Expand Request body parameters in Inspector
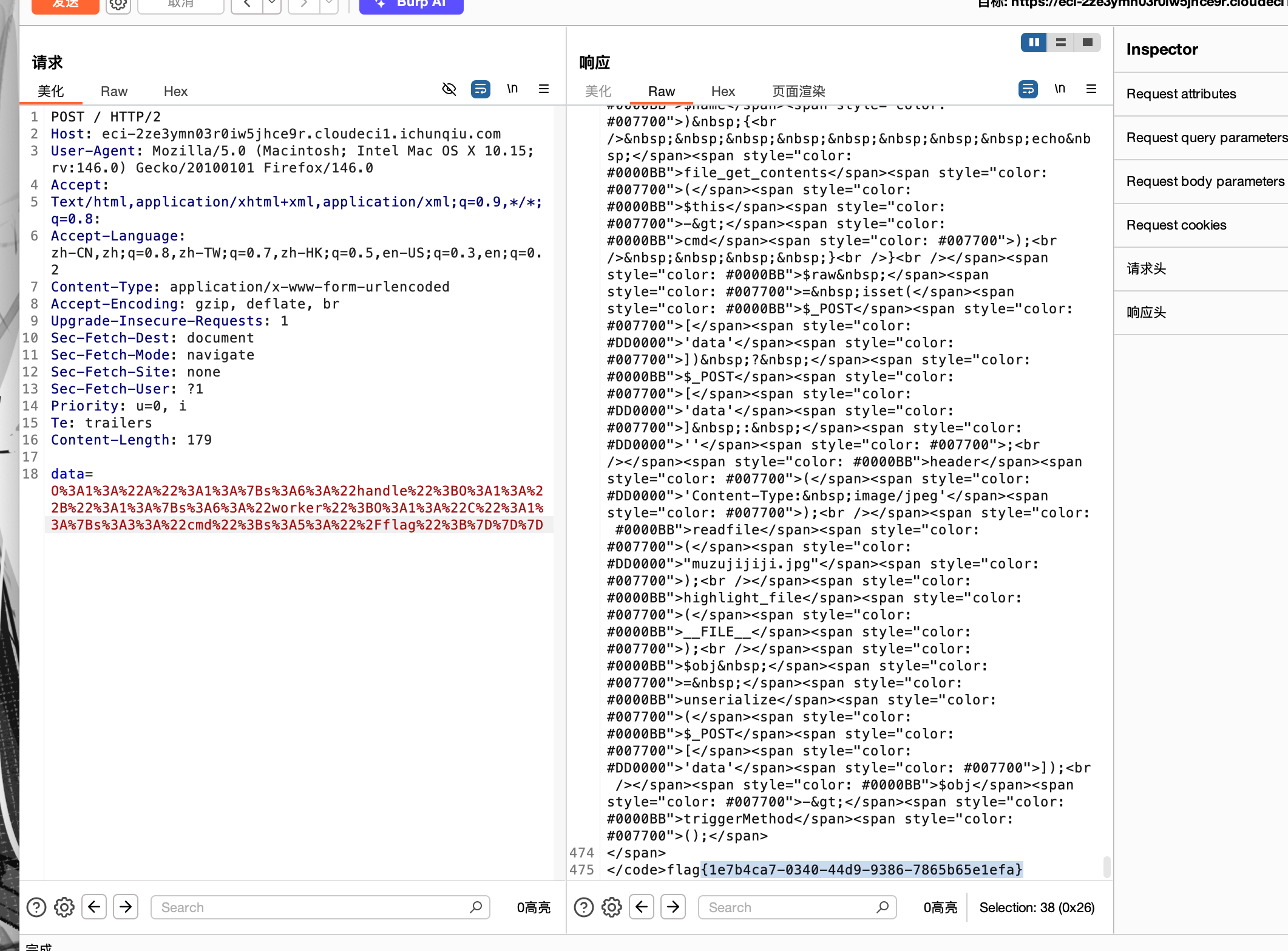The image size is (1288, 951). click(x=1205, y=182)
